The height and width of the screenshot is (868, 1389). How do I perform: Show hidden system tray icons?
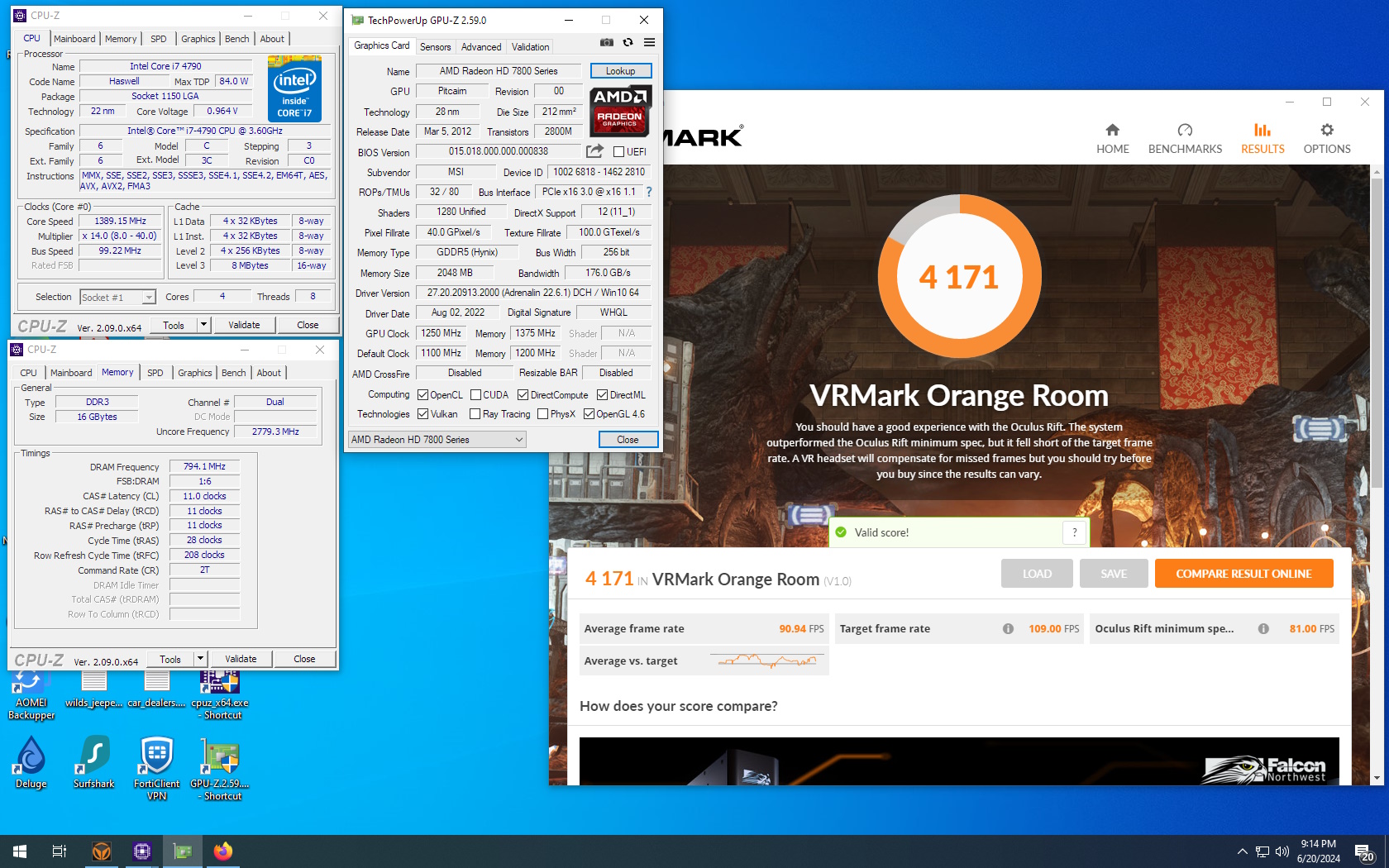pos(1242,851)
